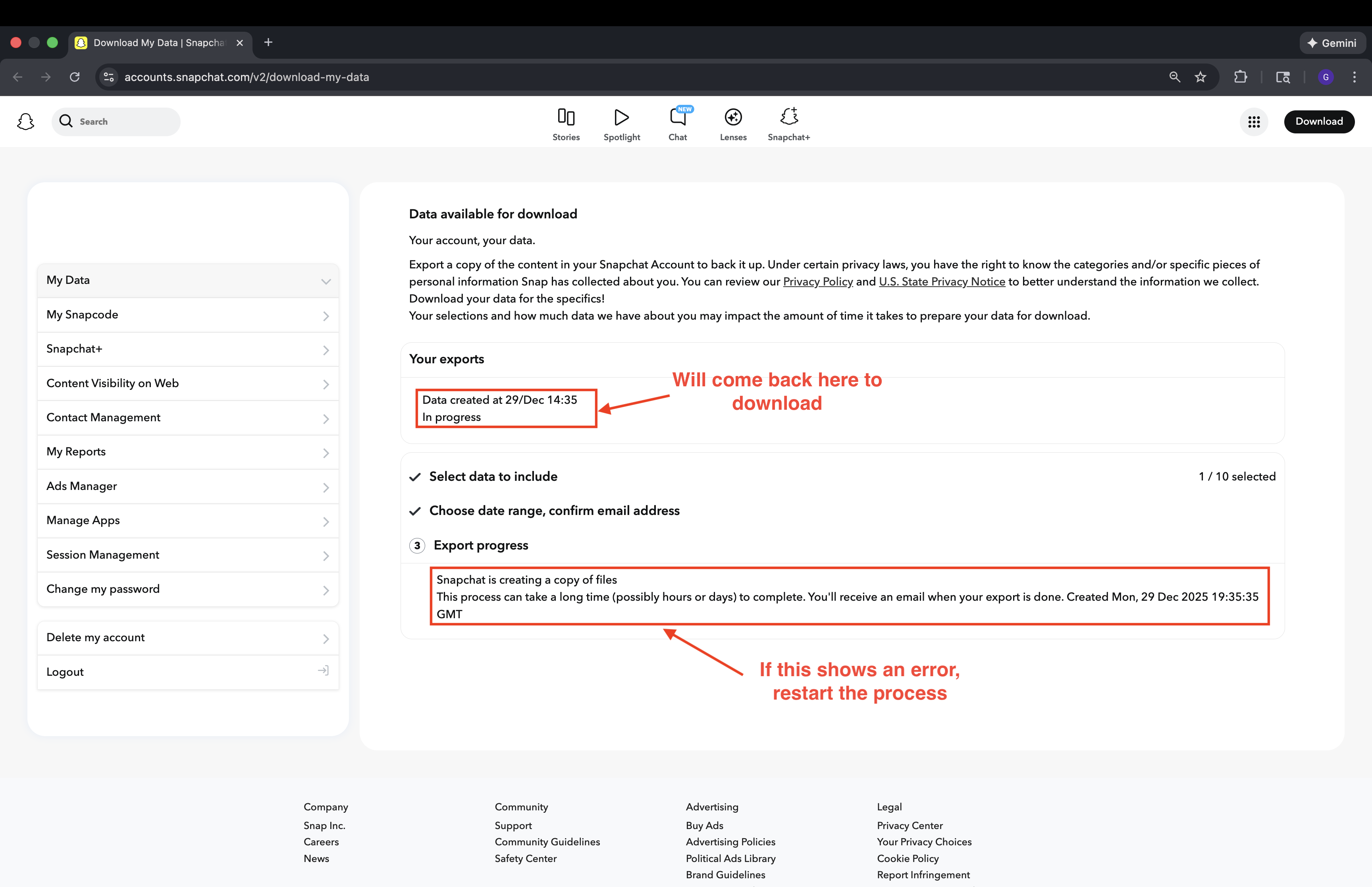1372x887 pixels.
Task: Open the browser three-dot menu
Action: tap(1354, 77)
